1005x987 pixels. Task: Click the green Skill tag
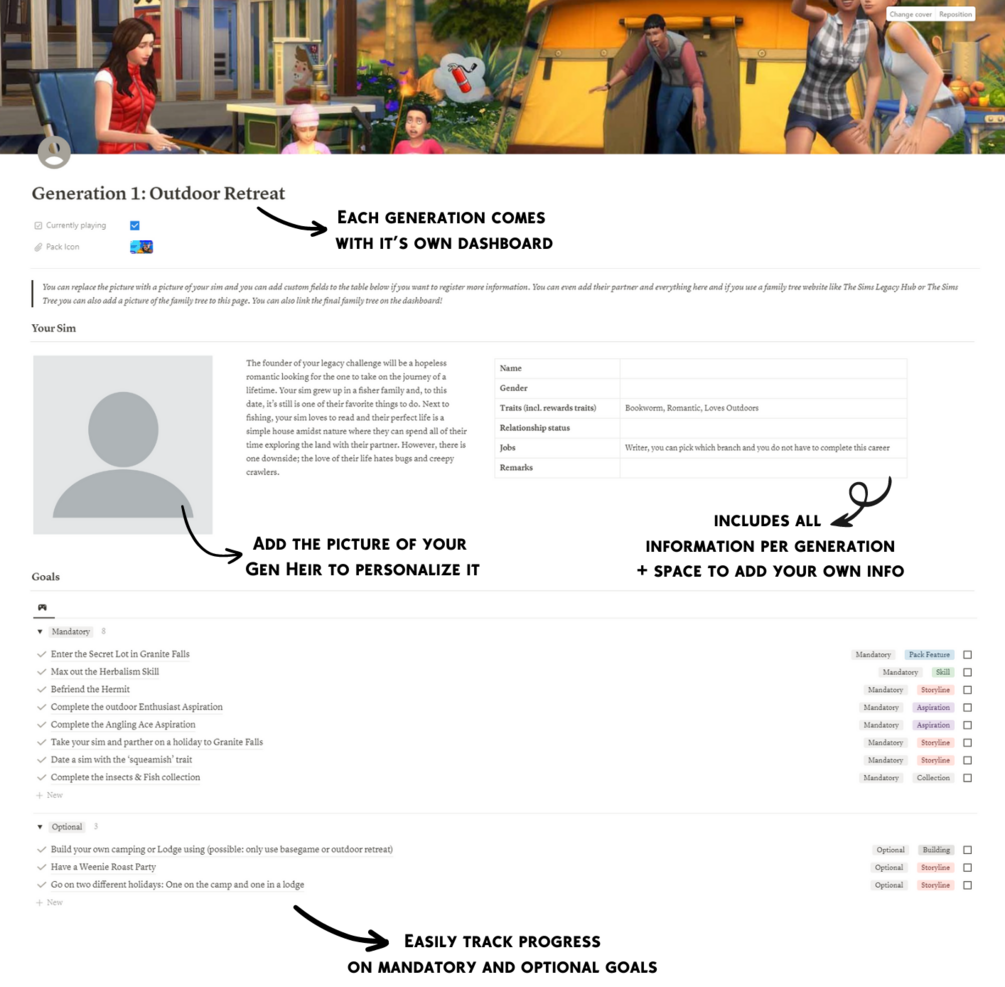point(943,672)
